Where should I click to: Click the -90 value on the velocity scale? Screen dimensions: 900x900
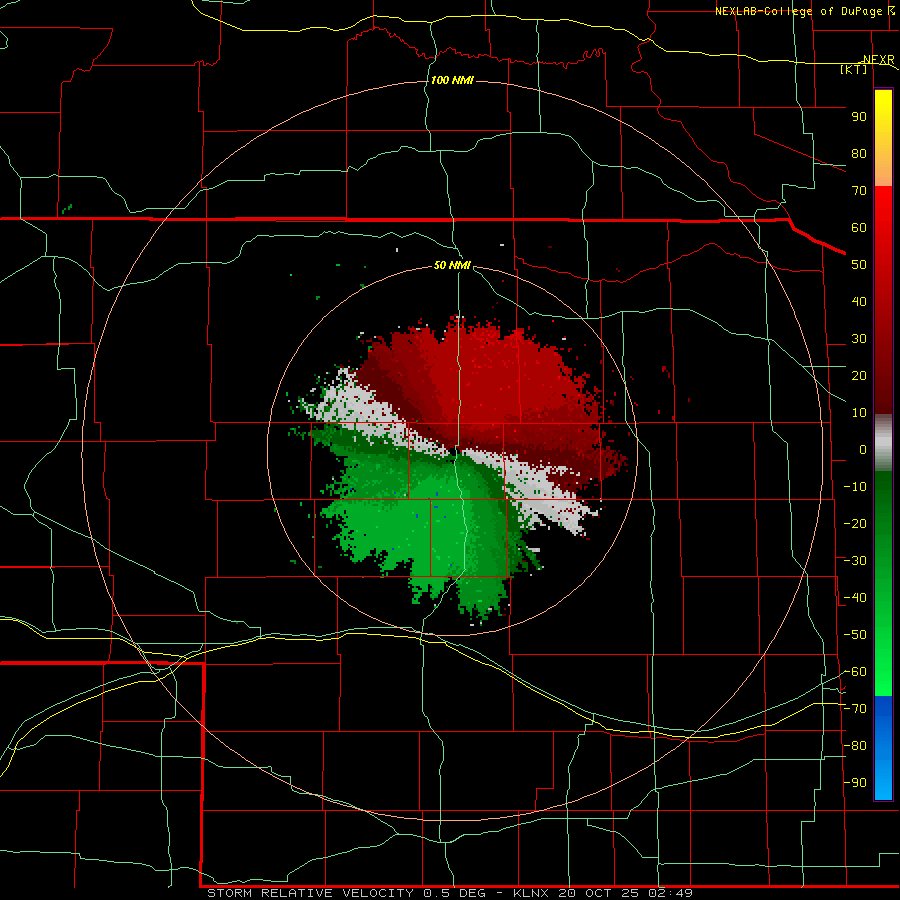(855, 783)
